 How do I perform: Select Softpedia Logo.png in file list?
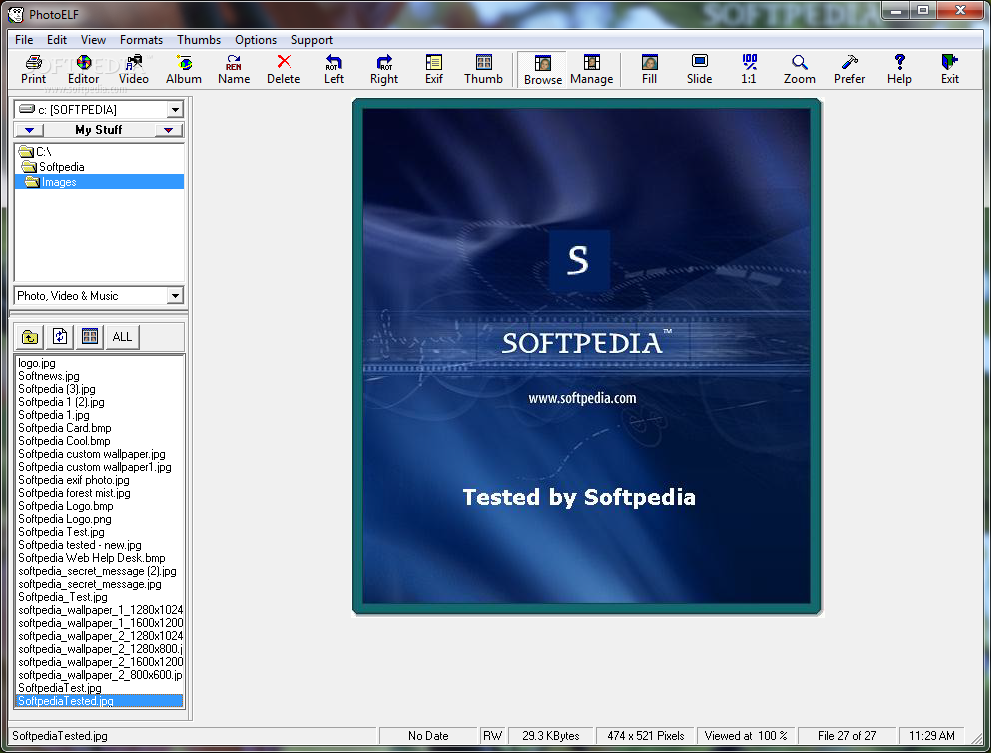(64, 519)
